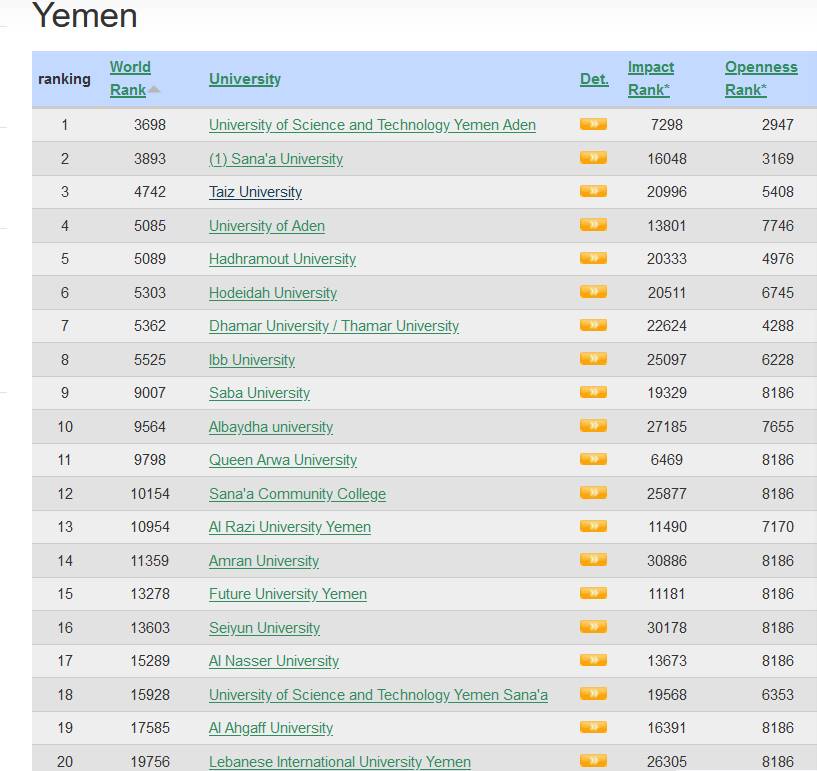The width and height of the screenshot is (817, 771).
Task: Visit the Al Ahgaff University link
Action: tap(271, 728)
